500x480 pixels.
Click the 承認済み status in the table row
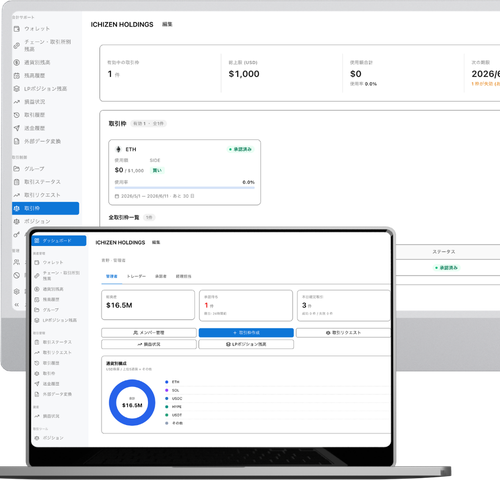(x=447, y=268)
